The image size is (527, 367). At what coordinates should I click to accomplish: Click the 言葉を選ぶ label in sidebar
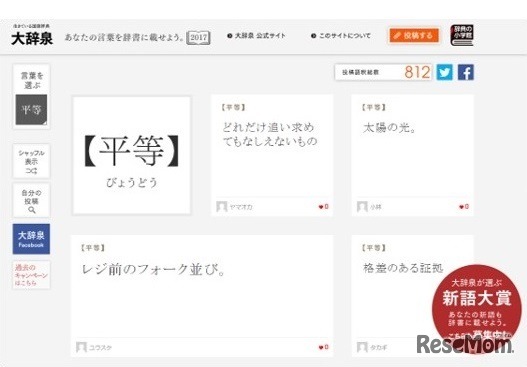coord(32,80)
